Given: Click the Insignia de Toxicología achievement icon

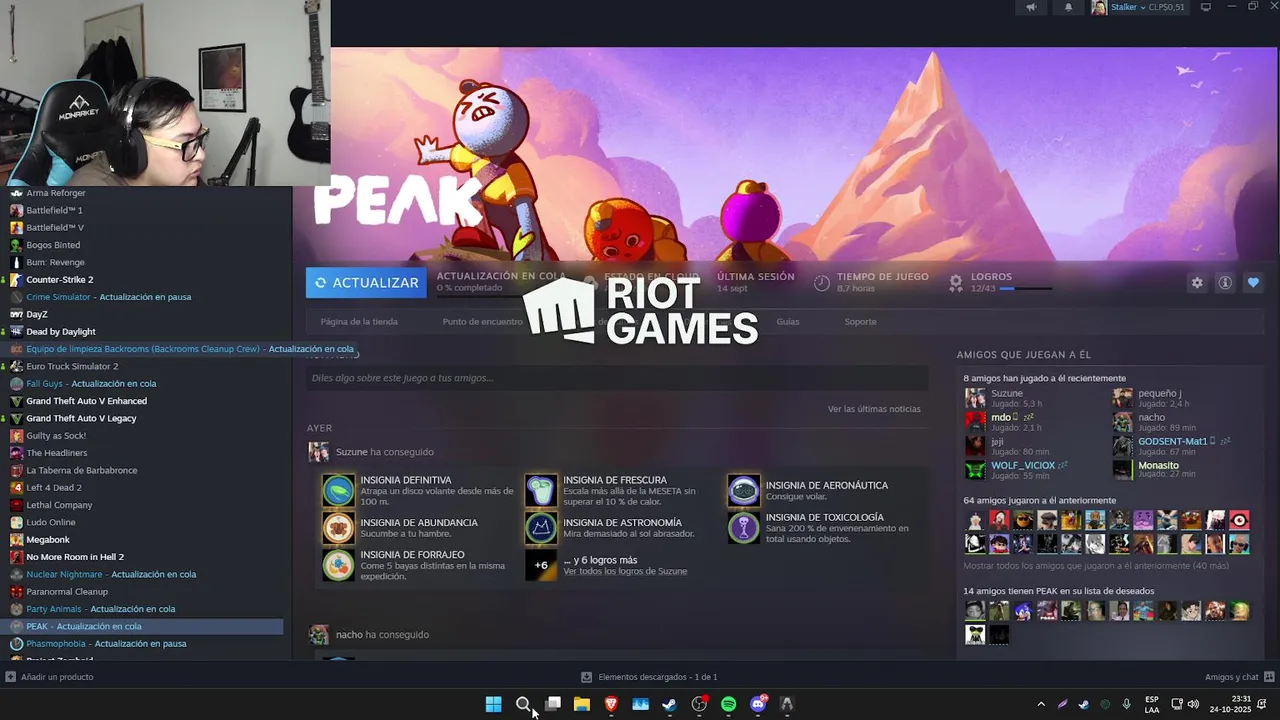Looking at the screenshot, I should click(743, 528).
